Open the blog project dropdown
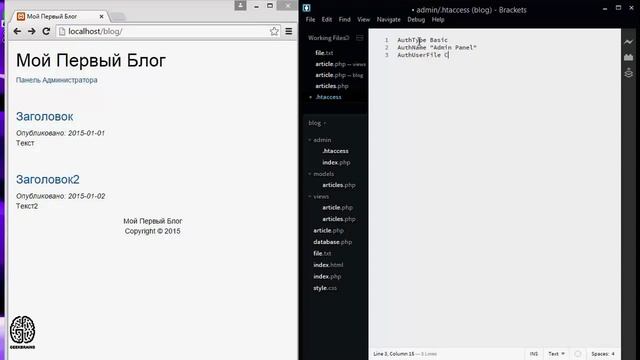The width and height of the screenshot is (640, 360). [317, 123]
